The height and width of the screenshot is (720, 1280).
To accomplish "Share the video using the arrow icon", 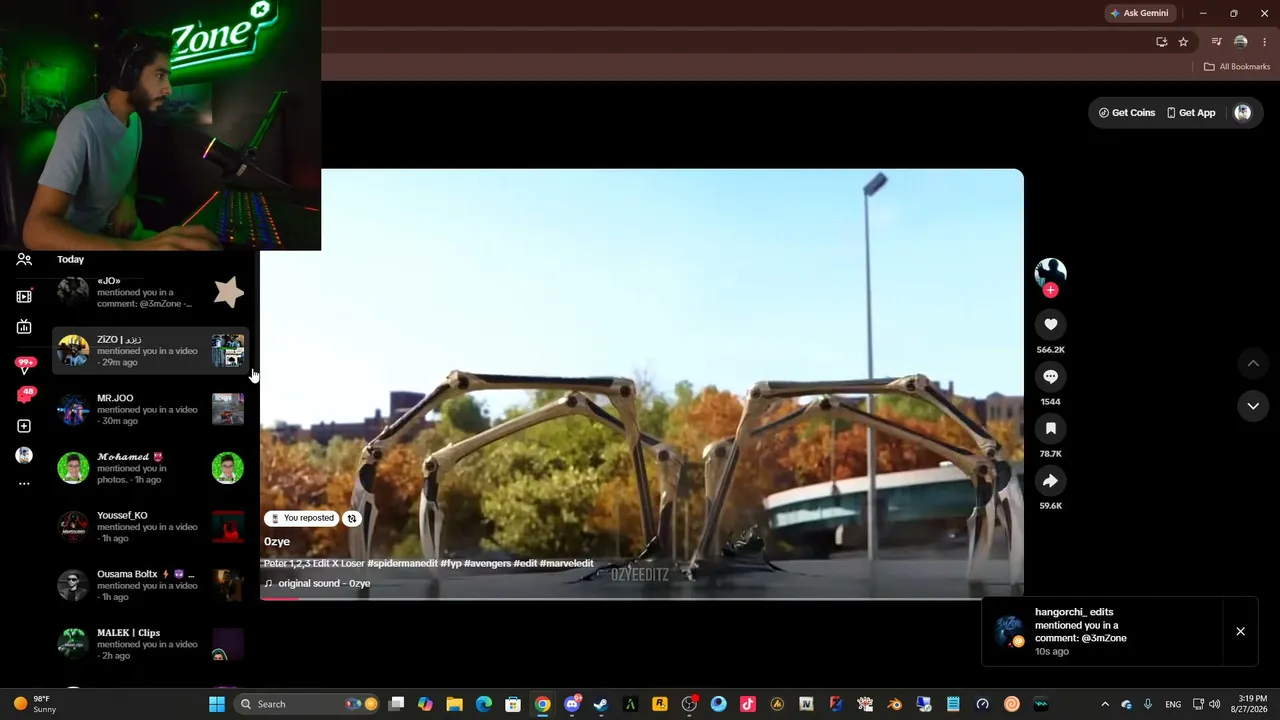I will coord(1050,481).
